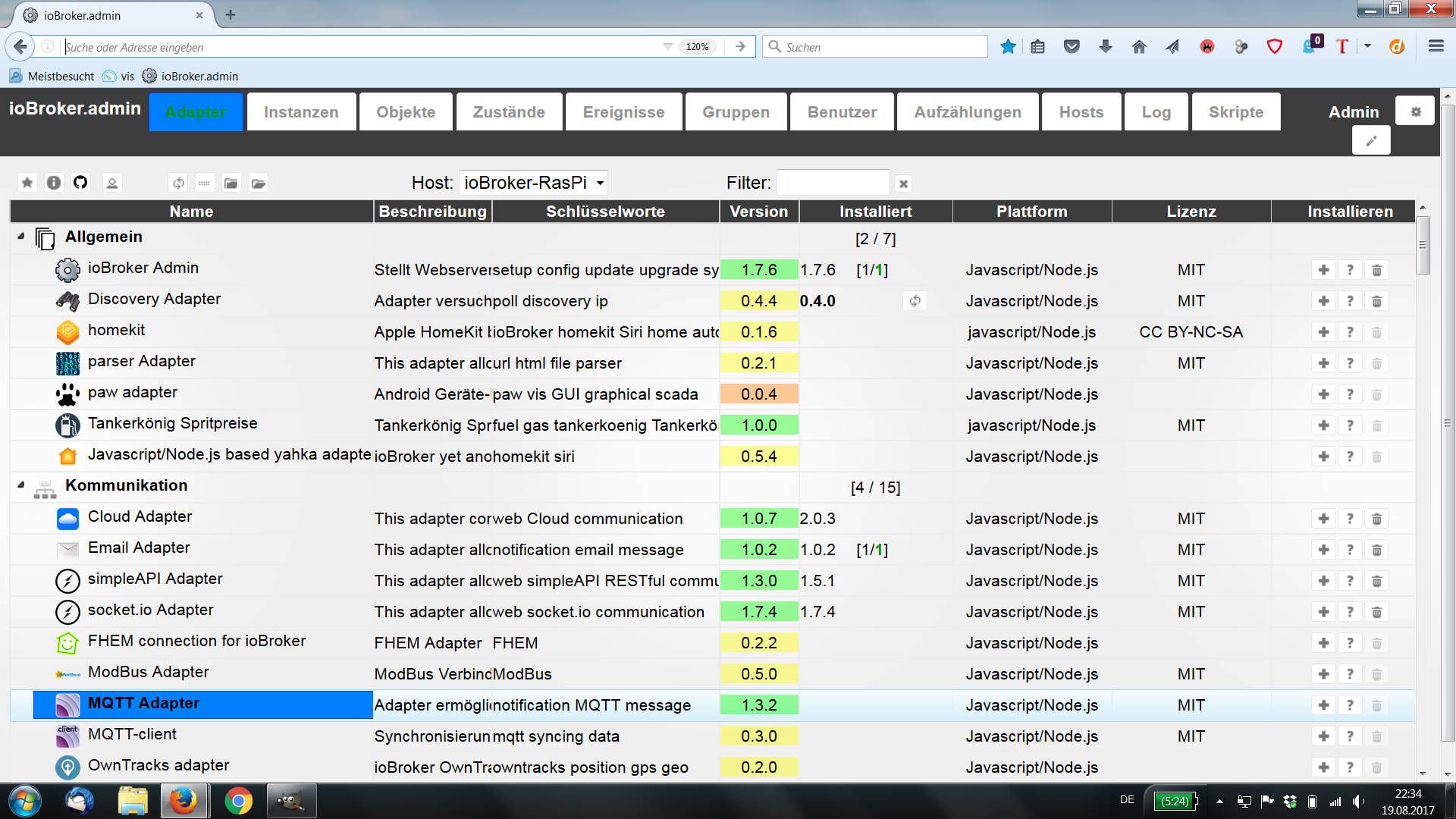1456x819 pixels.
Task: Click the Lizenz column header
Action: (x=1191, y=212)
